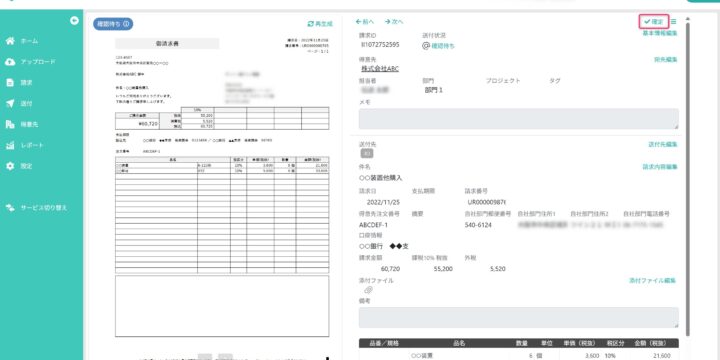The width and height of the screenshot is (720, 360).
Task: Click the 基本情報編集 edit link
Action: point(660,33)
